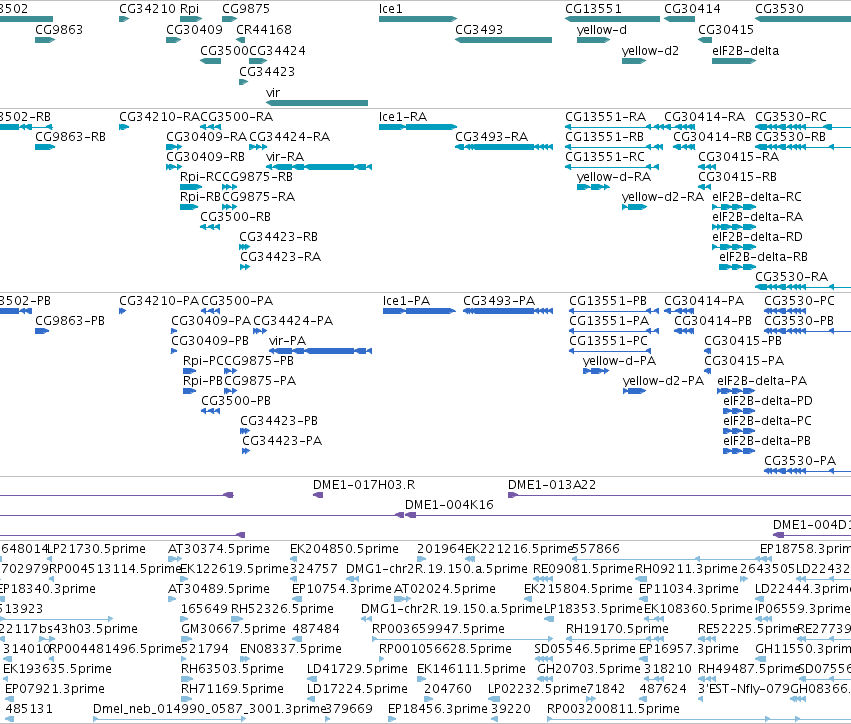Click the GM30667.5prime EST label
This screenshot has height=724, width=851.
pyautogui.click(x=233, y=628)
